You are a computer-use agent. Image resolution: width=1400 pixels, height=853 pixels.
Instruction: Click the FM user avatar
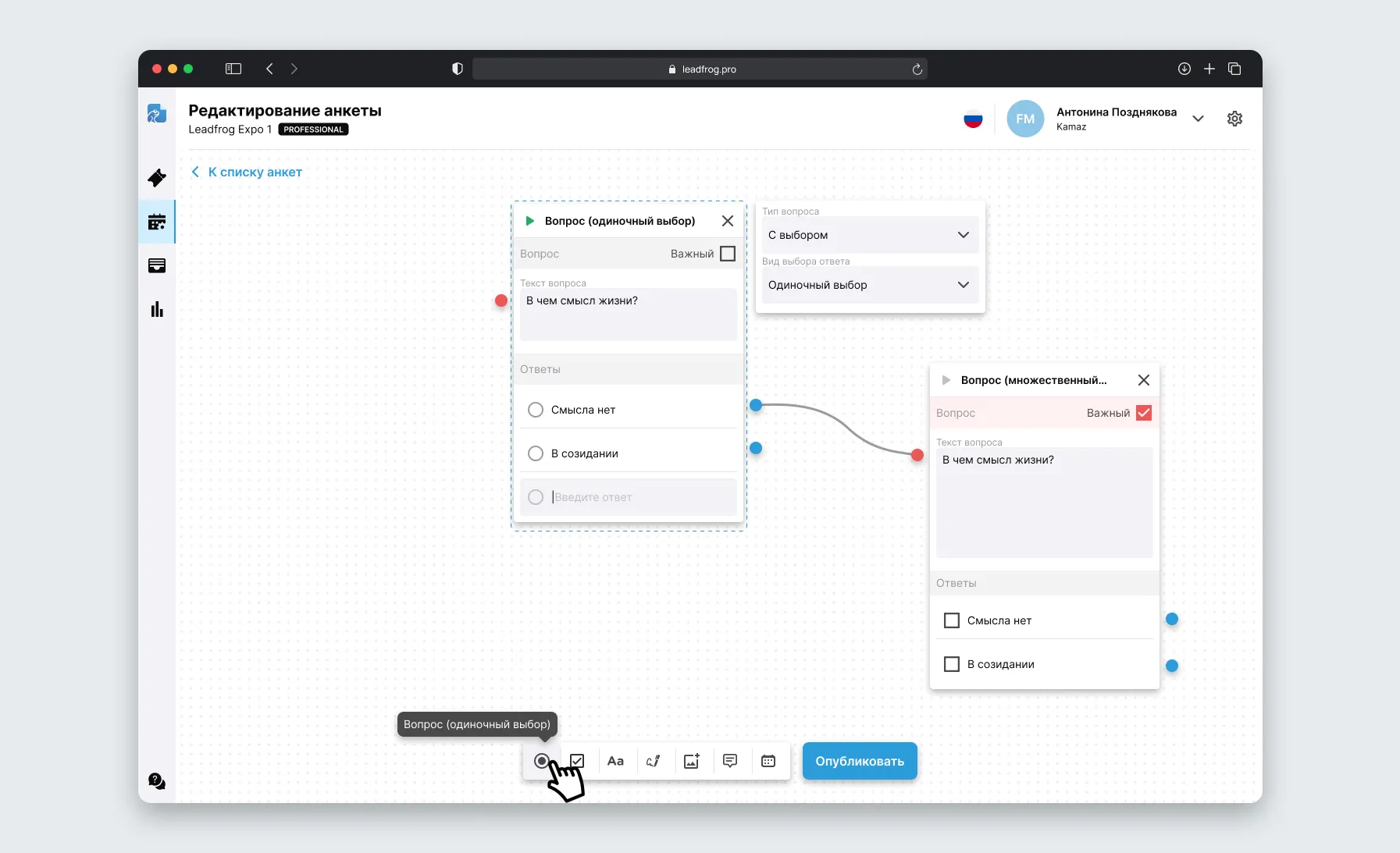coord(1025,119)
